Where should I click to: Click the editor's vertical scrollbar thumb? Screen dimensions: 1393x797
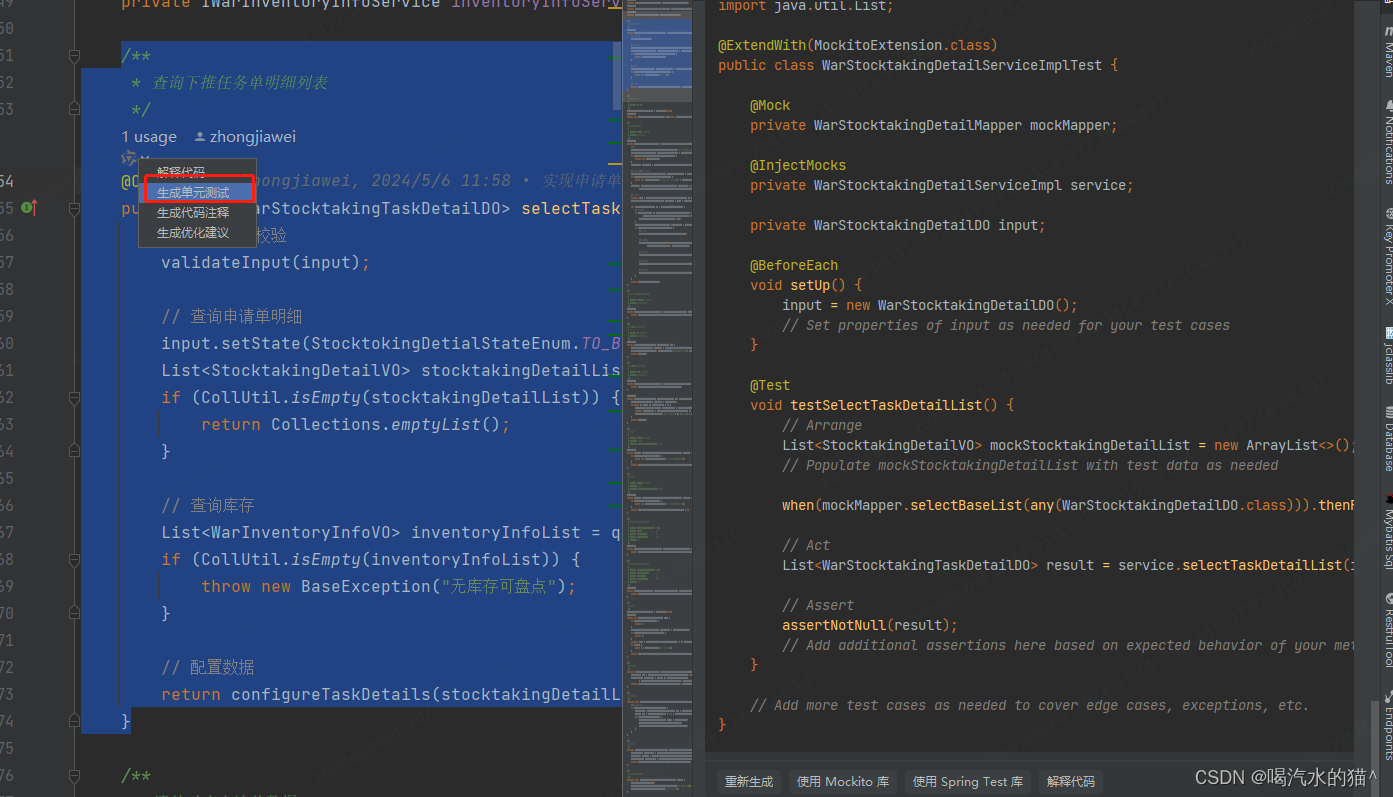(x=616, y=75)
